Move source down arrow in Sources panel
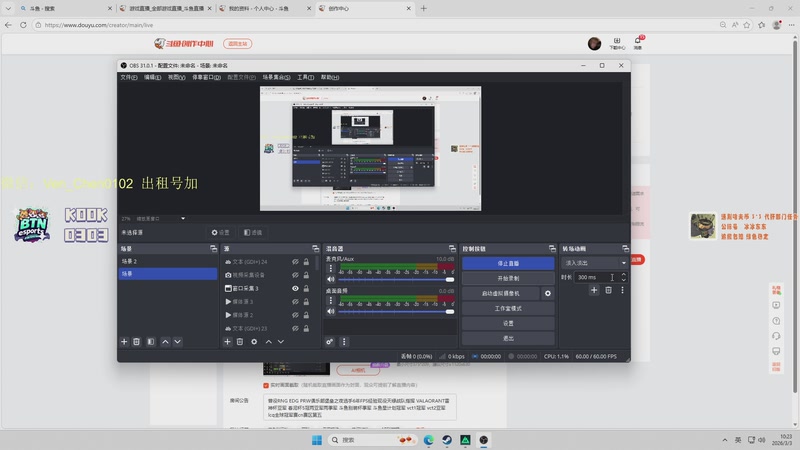Image resolution: width=800 pixels, height=450 pixels. [x=281, y=342]
